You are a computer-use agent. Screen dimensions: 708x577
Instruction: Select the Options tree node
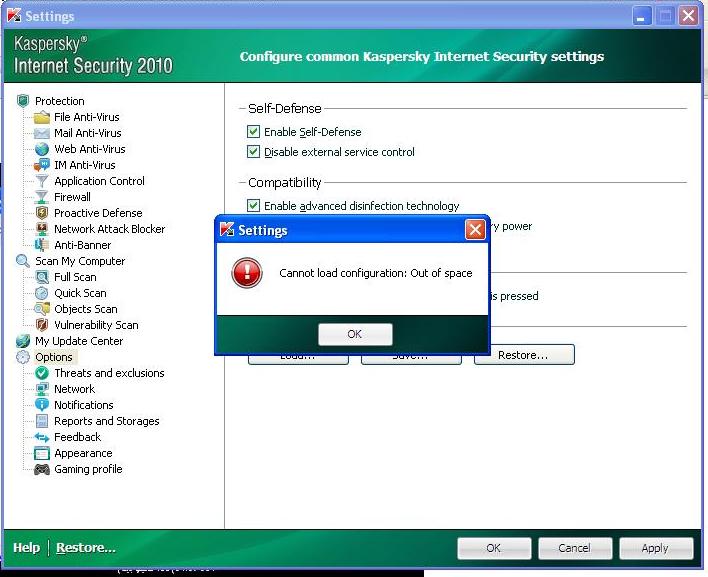coord(54,357)
